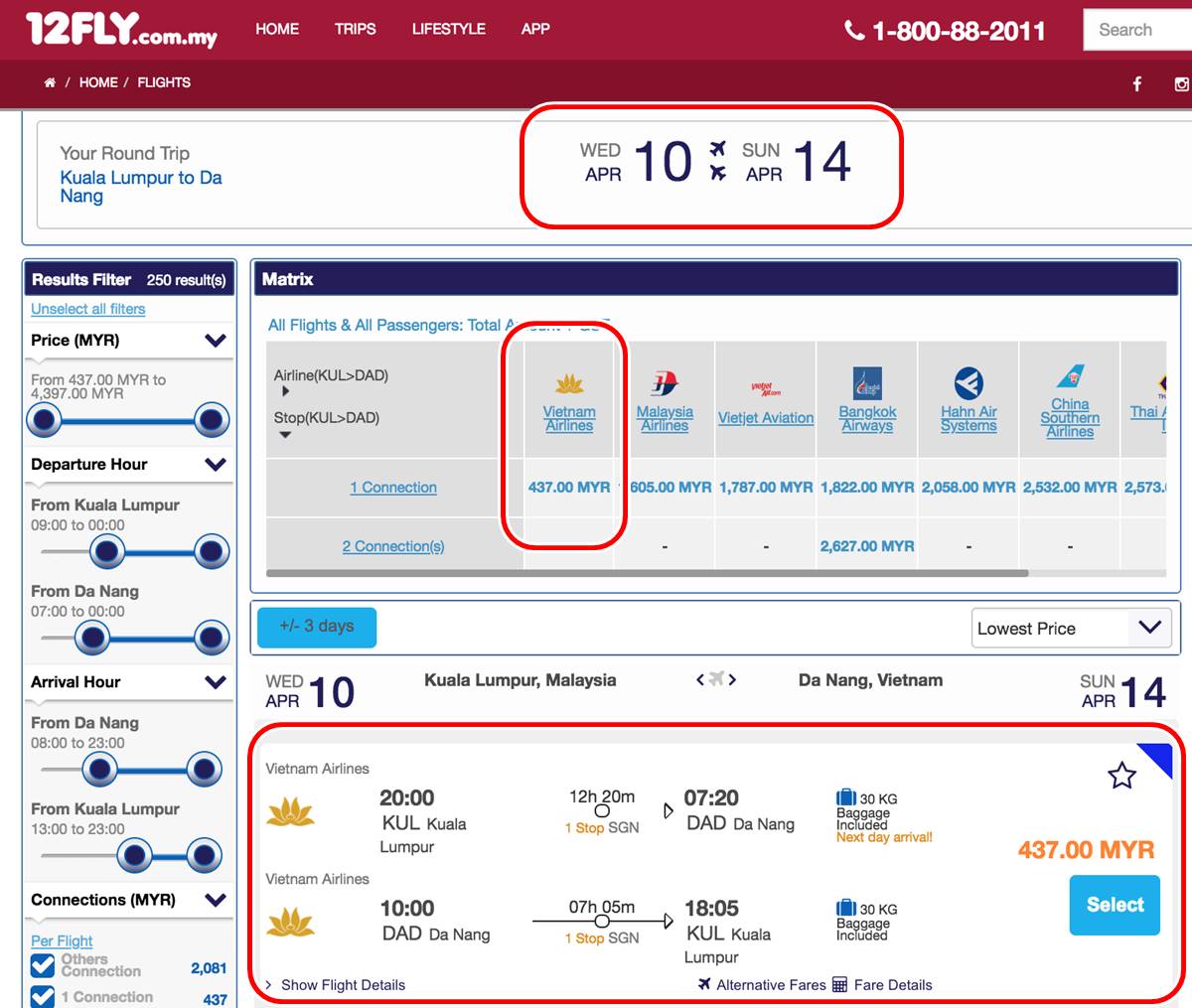Collapse the Departure Hour filter section
The image size is (1192, 1008).
click(x=216, y=464)
